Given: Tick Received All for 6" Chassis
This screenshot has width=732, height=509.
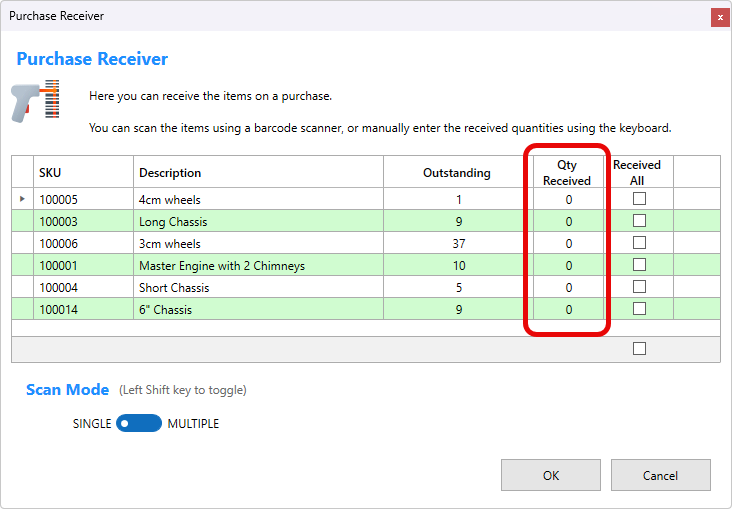Looking at the screenshot, I should pyautogui.click(x=639, y=309).
